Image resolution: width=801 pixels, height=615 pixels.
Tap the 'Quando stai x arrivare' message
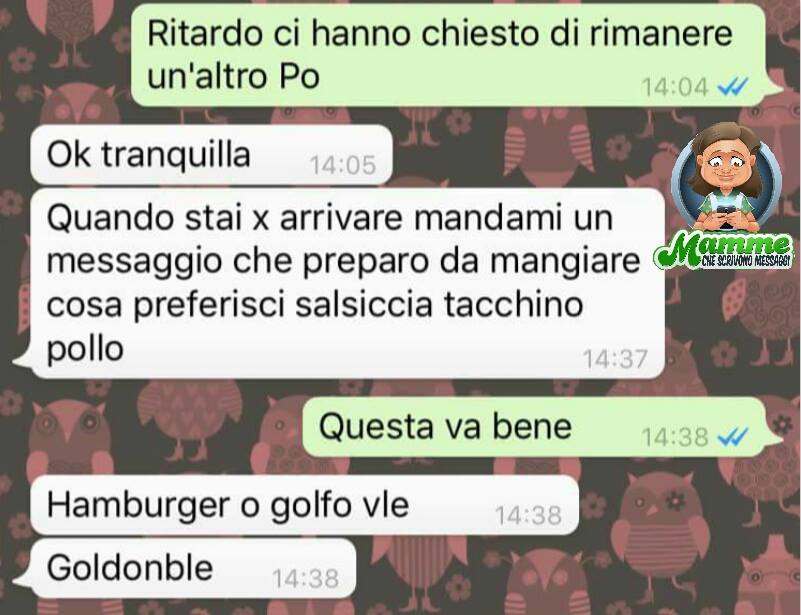click(x=340, y=283)
